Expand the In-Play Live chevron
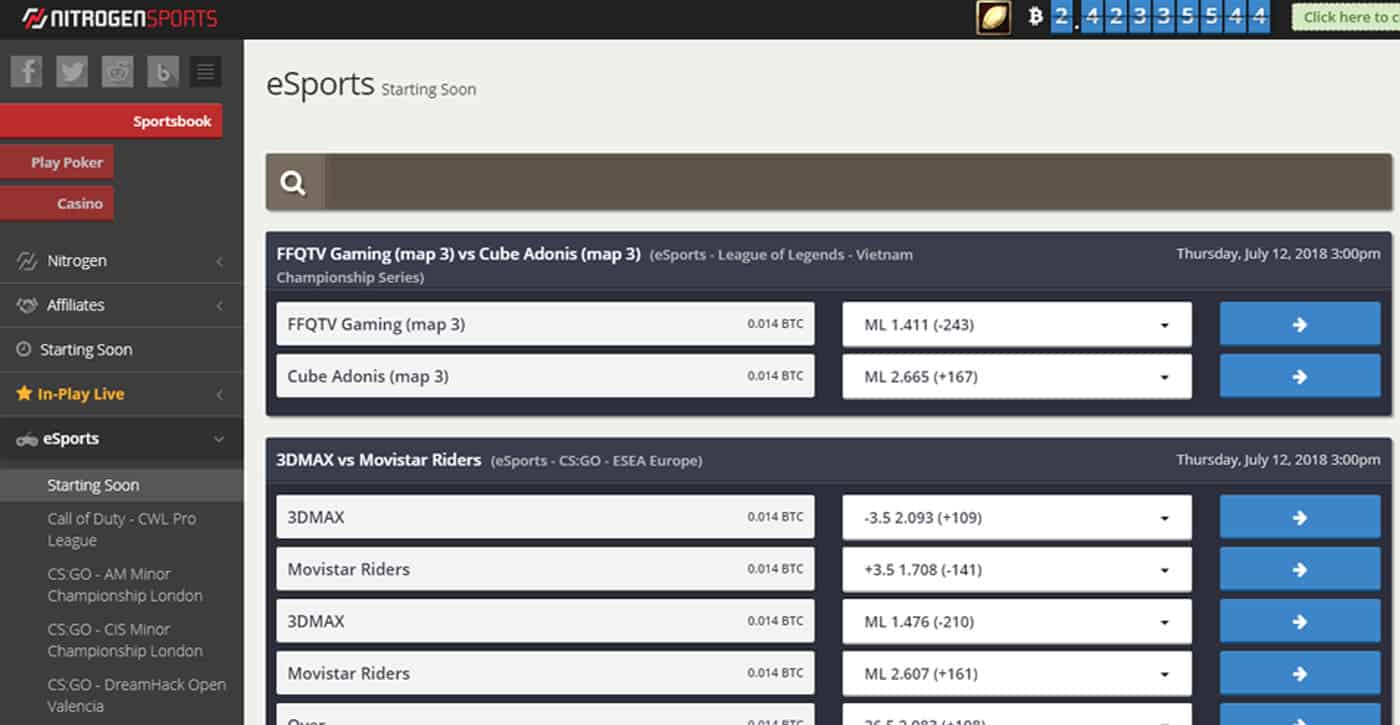 (x=219, y=394)
